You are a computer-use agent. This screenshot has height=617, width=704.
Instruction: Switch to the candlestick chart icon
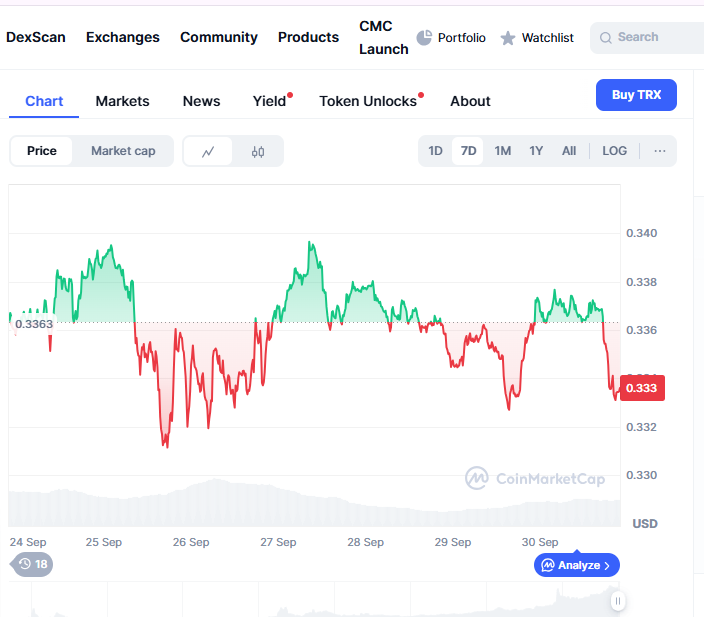258,151
